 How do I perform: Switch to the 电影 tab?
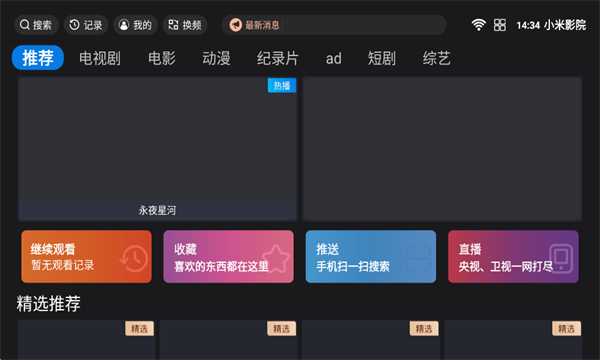(x=161, y=58)
